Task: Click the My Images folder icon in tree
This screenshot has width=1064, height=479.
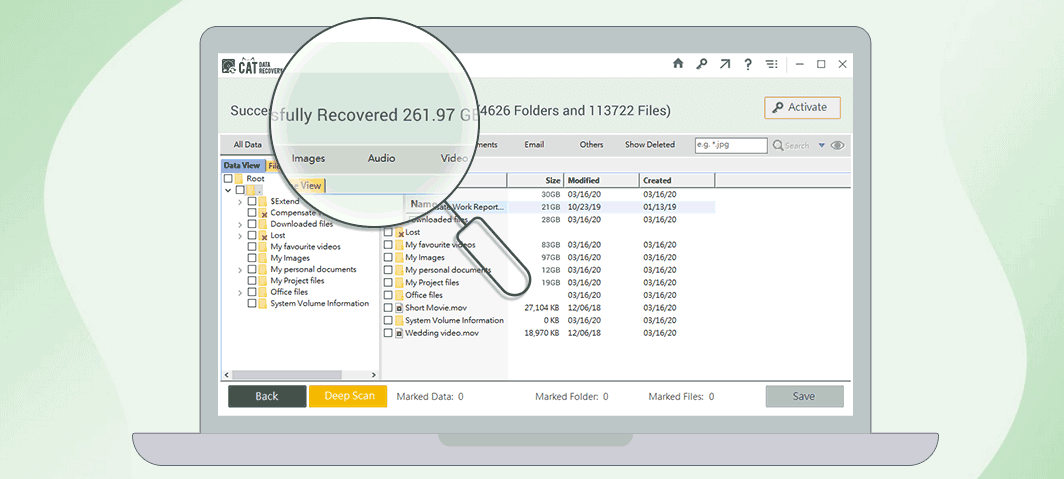Action: pyautogui.click(x=263, y=258)
